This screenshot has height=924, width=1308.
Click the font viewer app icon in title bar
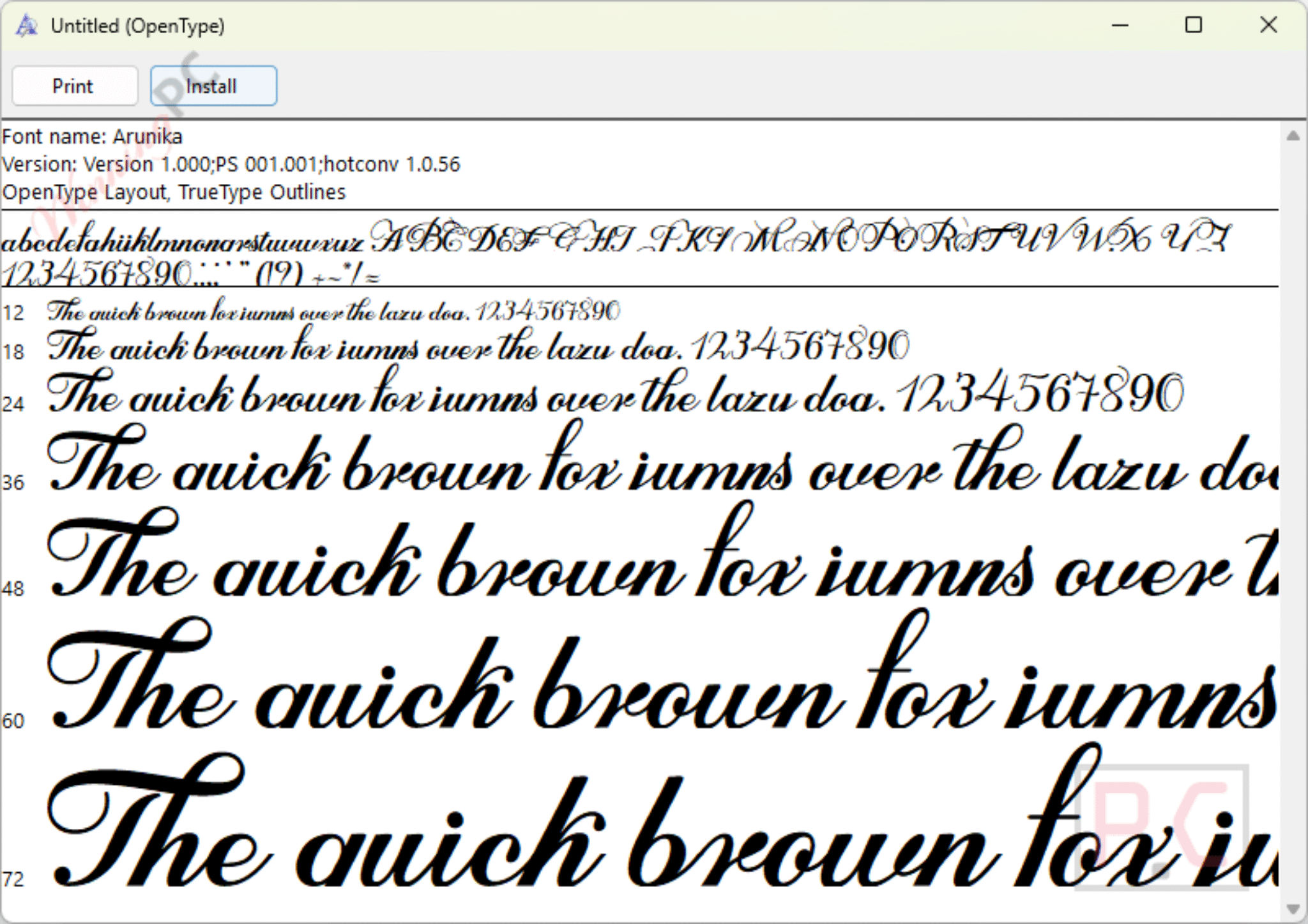coord(26,26)
